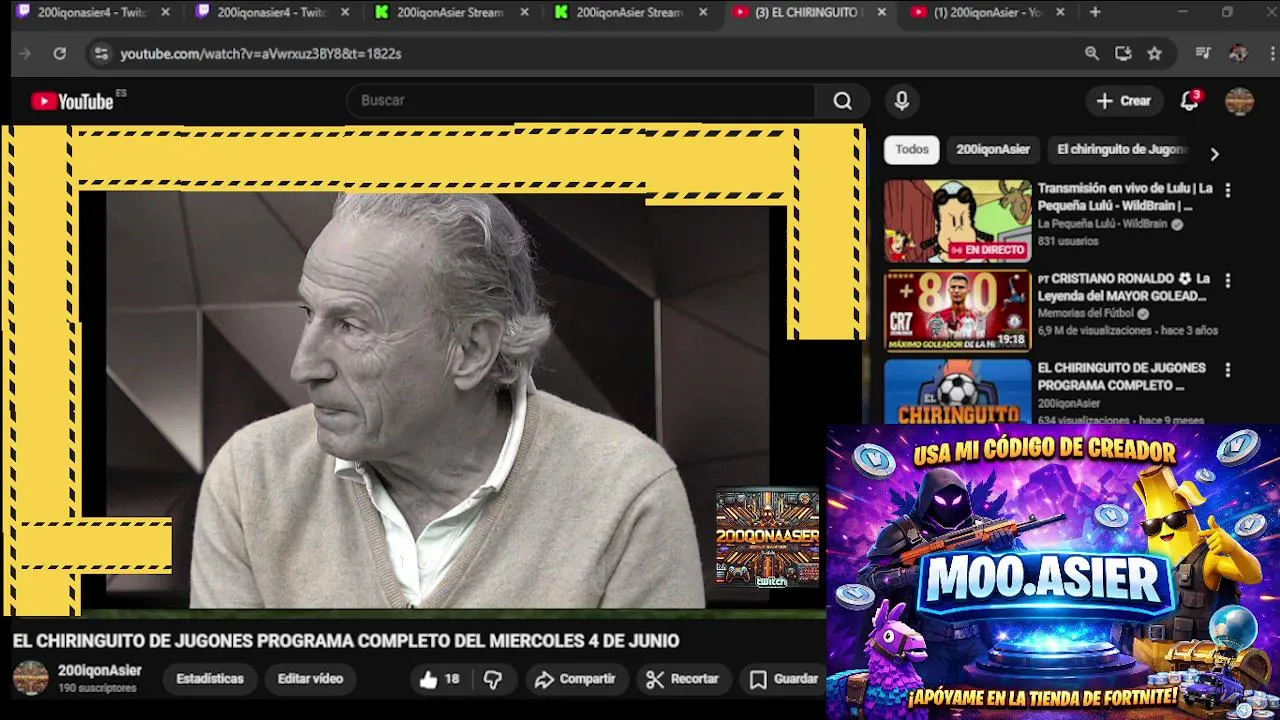The width and height of the screenshot is (1280, 720).
Task: Select the Todos filter chip
Action: [x=912, y=149]
